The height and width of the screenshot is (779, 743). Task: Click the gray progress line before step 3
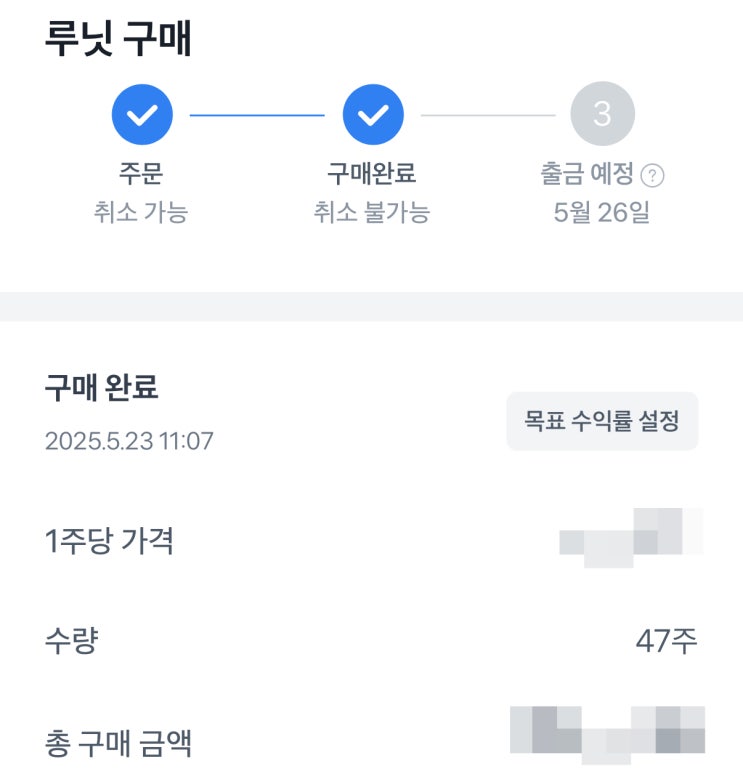tap(488, 115)
